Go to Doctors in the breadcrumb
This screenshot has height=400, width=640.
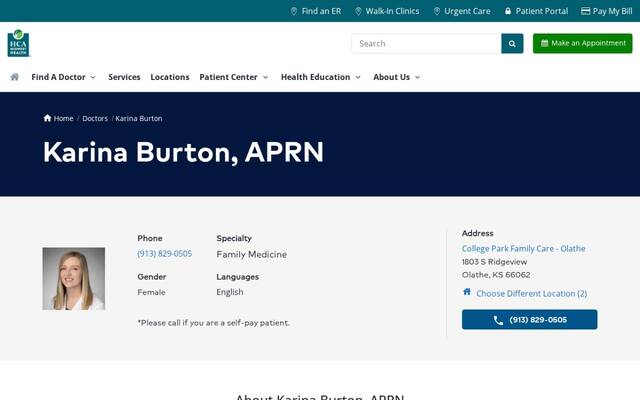95,118
